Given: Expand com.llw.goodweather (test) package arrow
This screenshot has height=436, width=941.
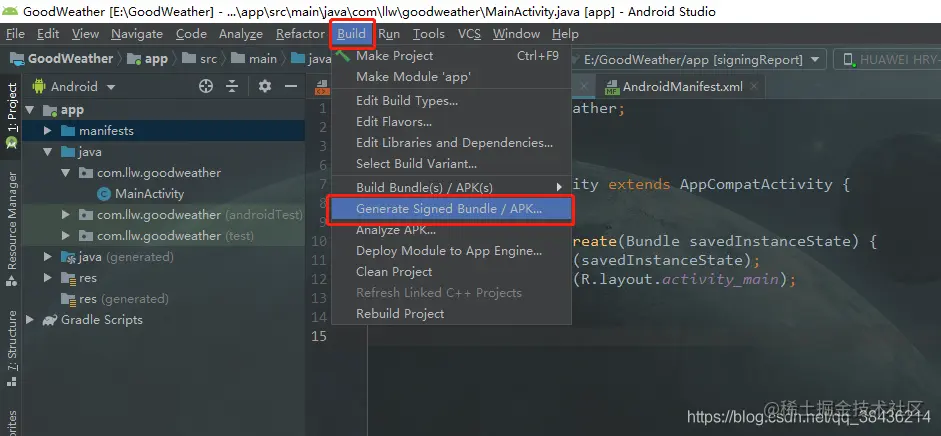Looking at the screenshot, I should [x=65, y=236].
